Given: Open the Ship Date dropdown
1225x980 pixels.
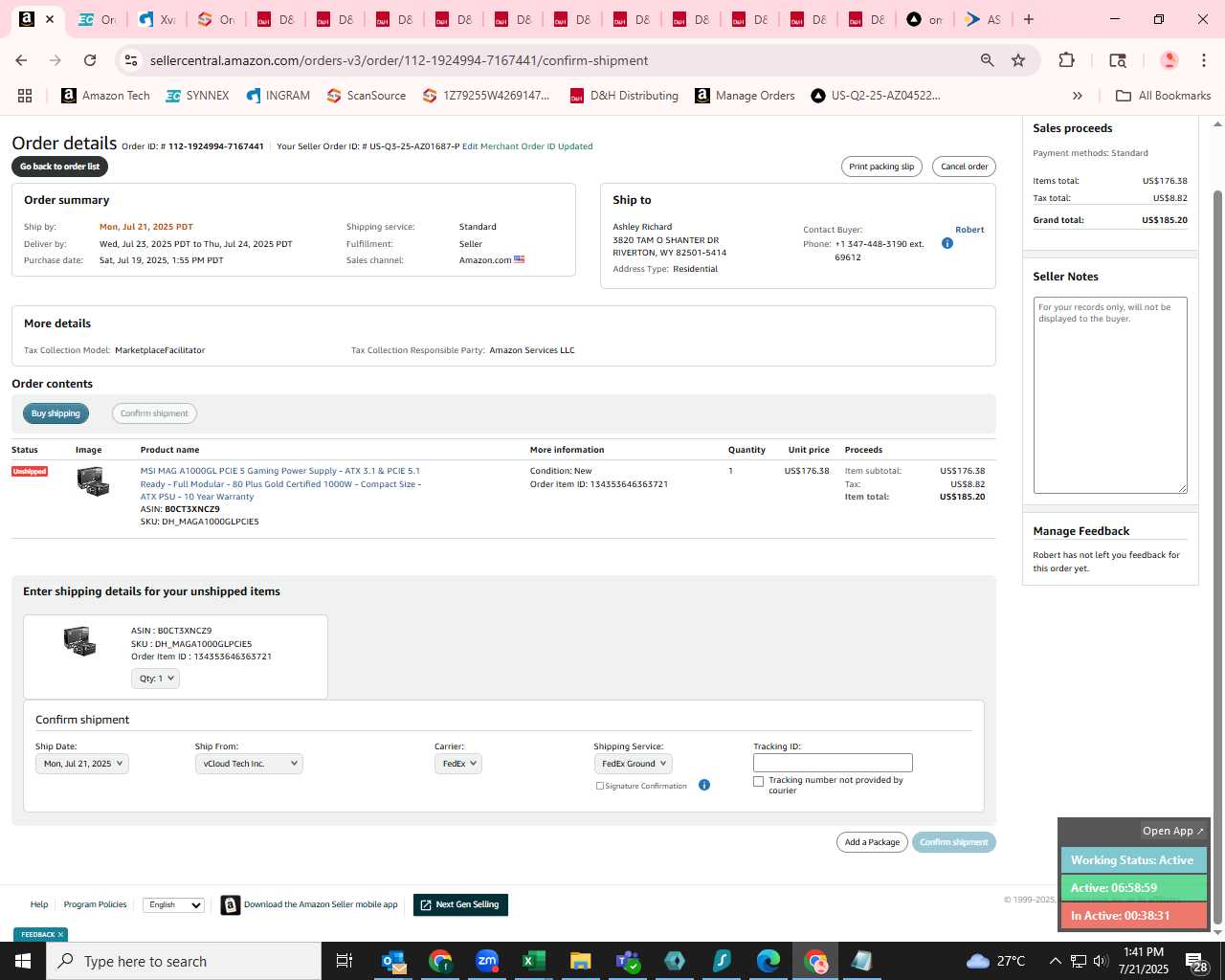Looking at the screenshot, I should click(81, 764).
